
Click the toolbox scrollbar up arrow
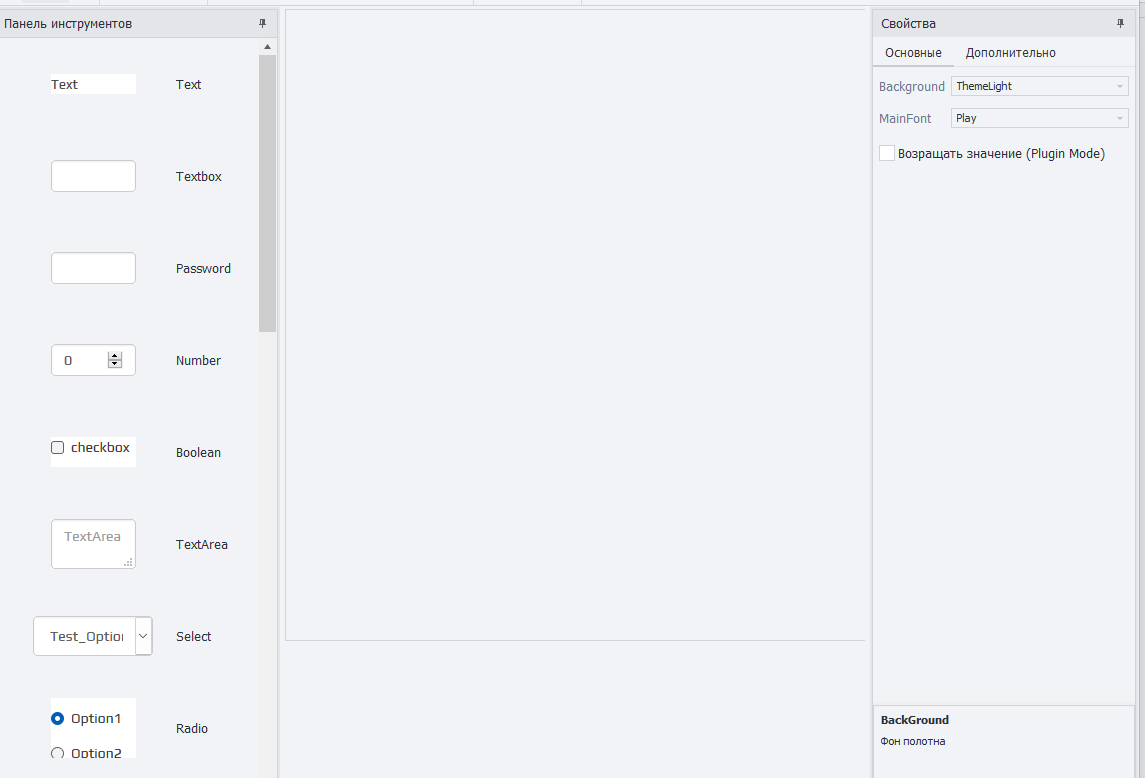267,47
